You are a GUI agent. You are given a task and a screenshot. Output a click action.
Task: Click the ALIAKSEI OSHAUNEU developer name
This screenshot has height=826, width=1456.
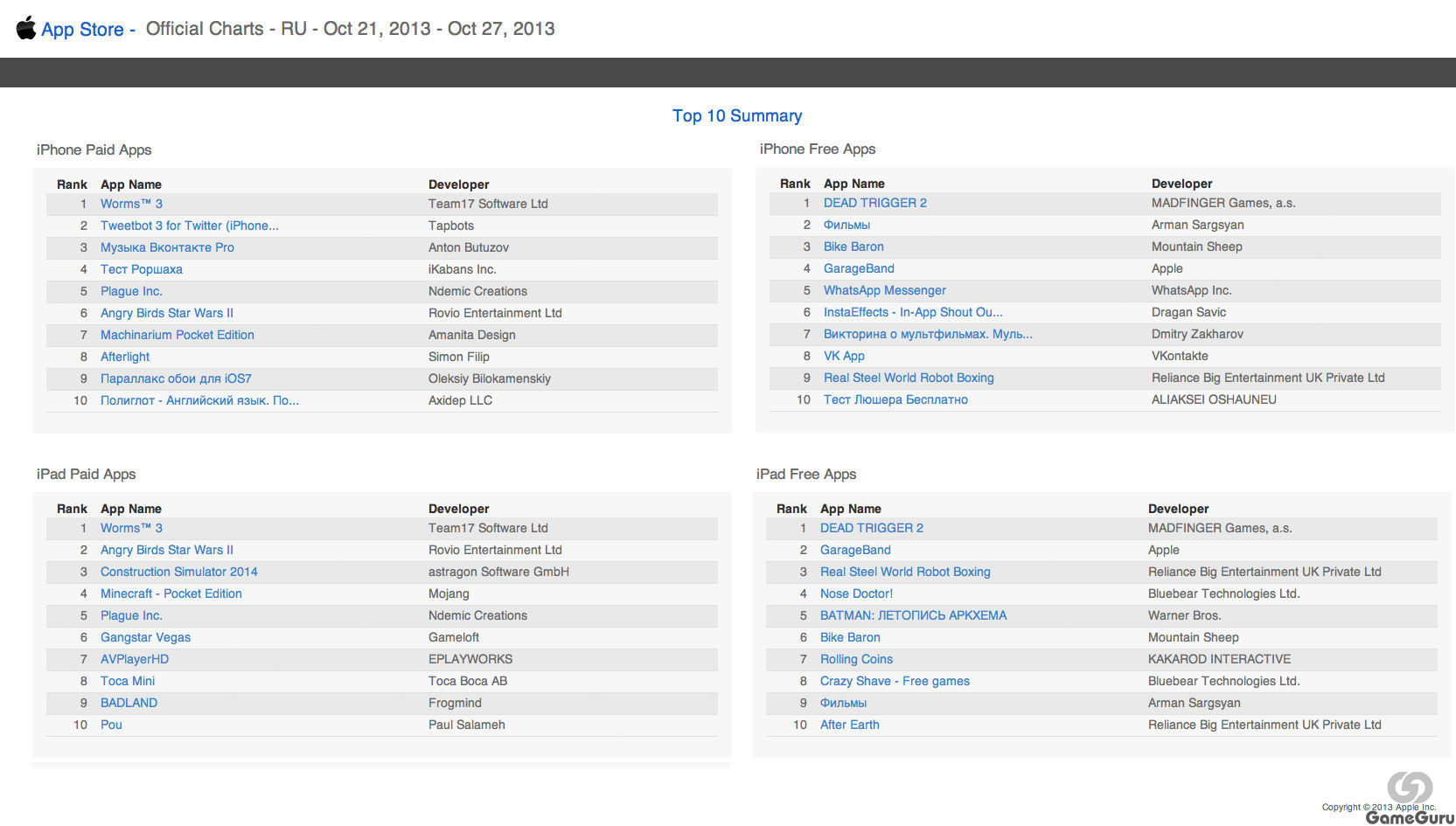pyautogui.click(x=1214, y=399)
